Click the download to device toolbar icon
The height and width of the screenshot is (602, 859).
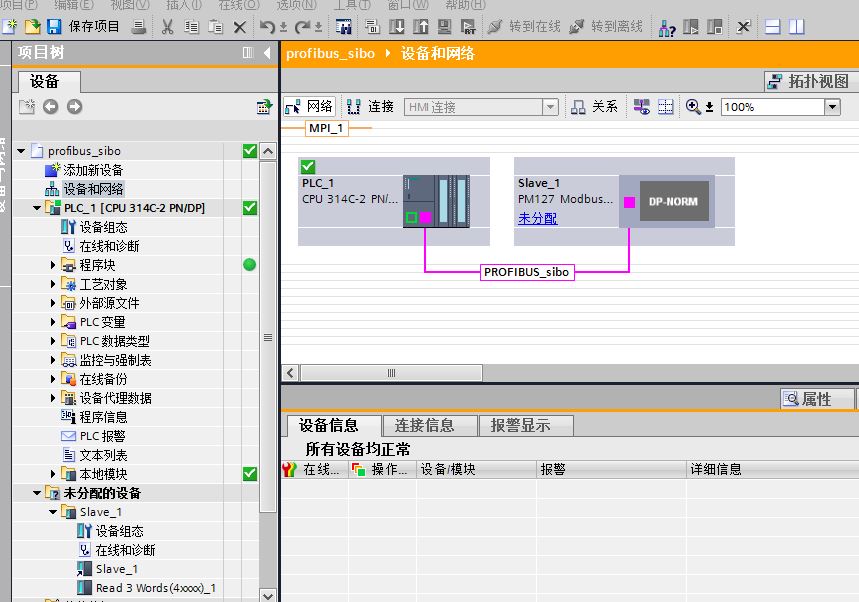click(398, 27)
